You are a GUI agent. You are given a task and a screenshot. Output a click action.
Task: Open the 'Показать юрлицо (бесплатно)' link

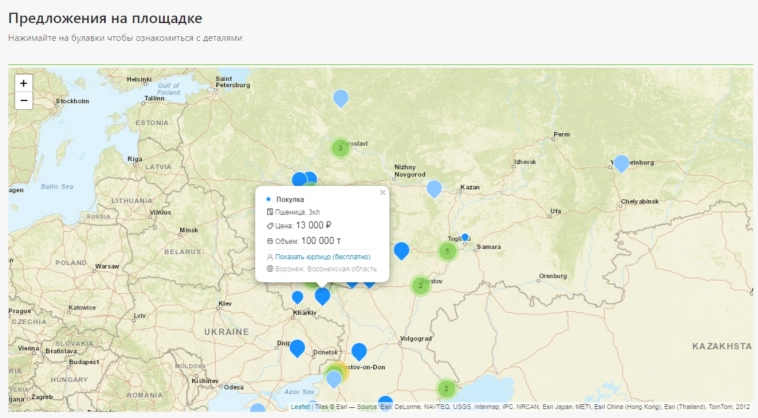pyautogui.click(x=323, y=256)
